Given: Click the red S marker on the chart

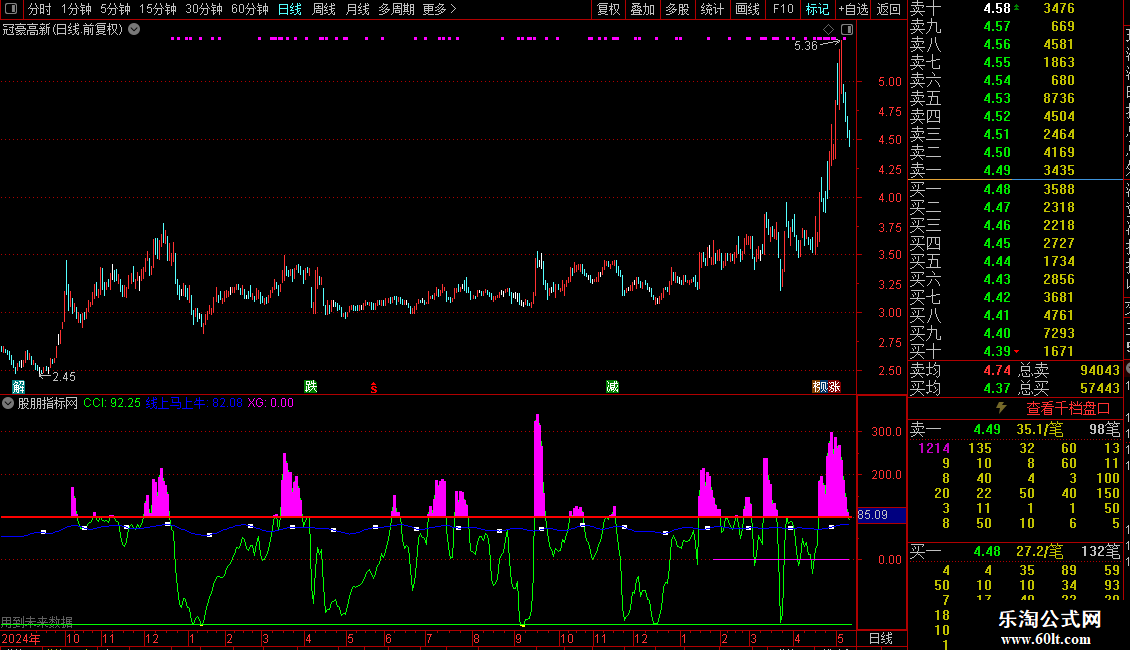Looking at the screenshot, I should click(373, 388).
